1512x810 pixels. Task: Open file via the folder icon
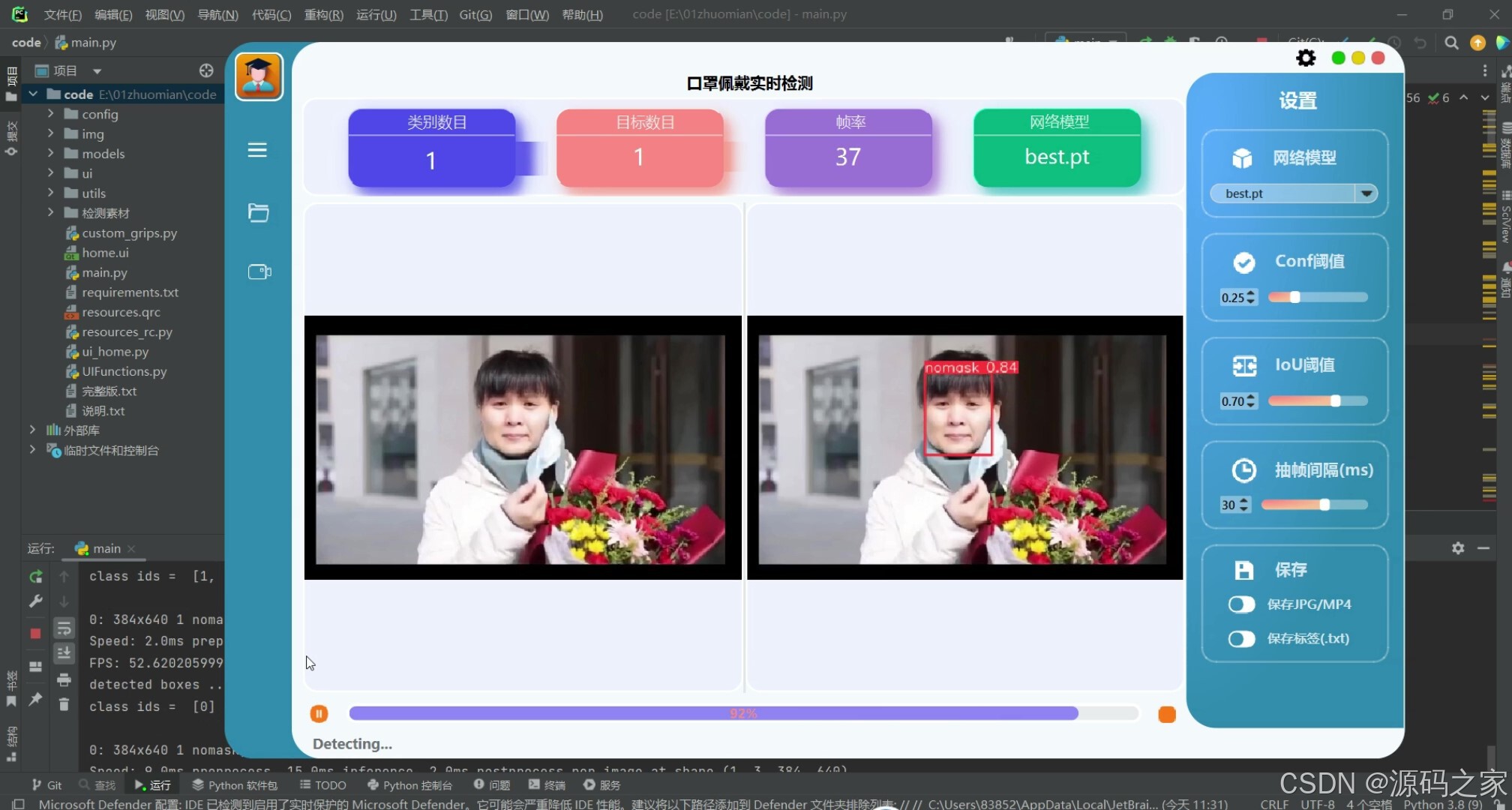(x=258, y=212)
